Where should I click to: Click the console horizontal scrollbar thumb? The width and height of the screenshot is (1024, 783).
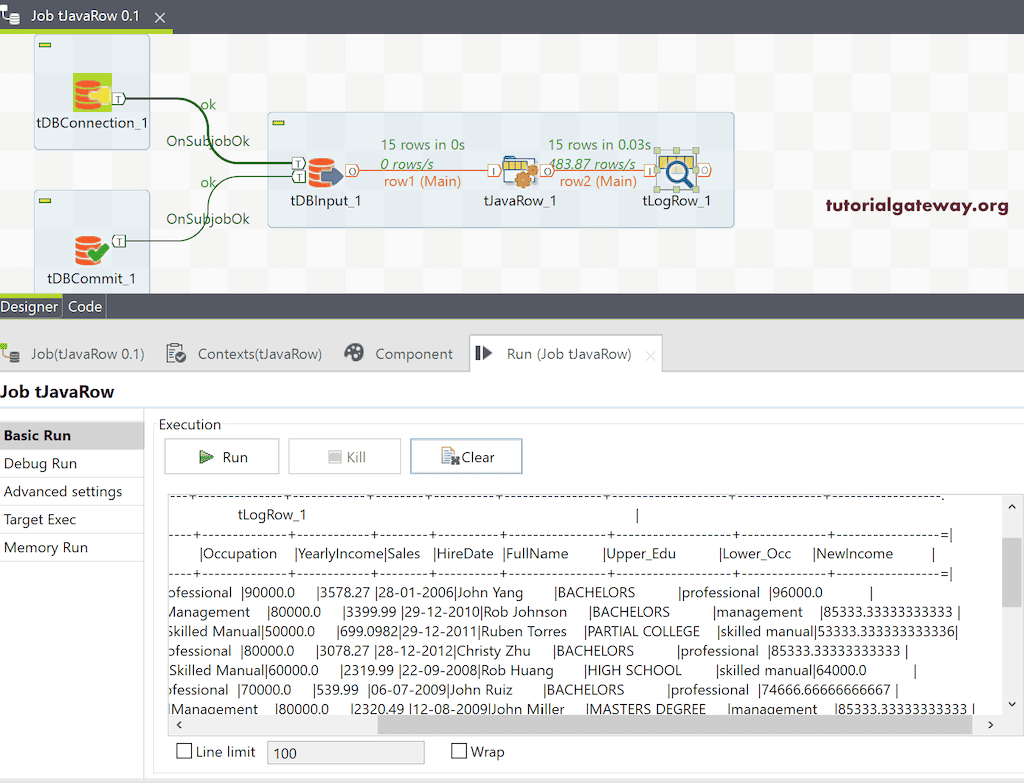coord(675,725)
